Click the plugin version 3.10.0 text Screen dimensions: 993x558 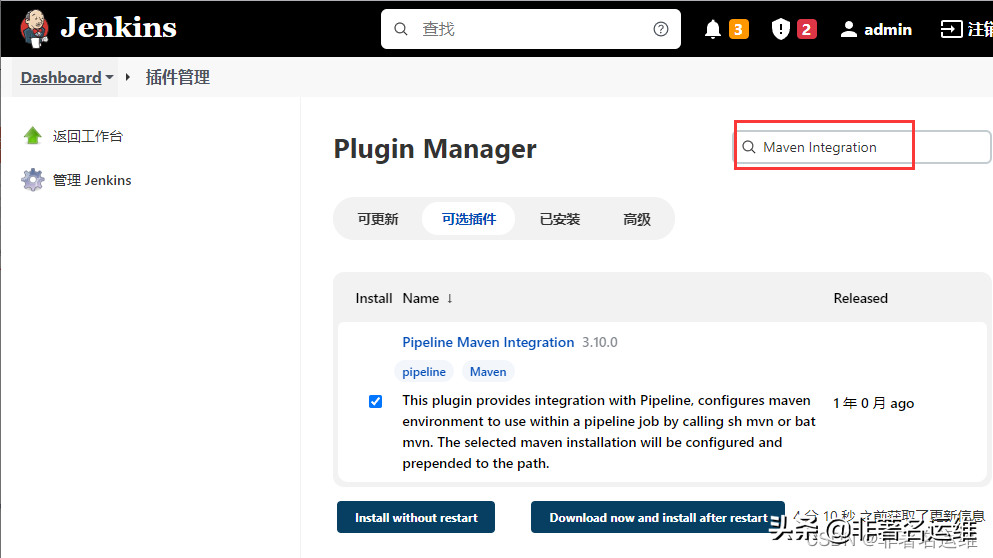coord(600,342)
